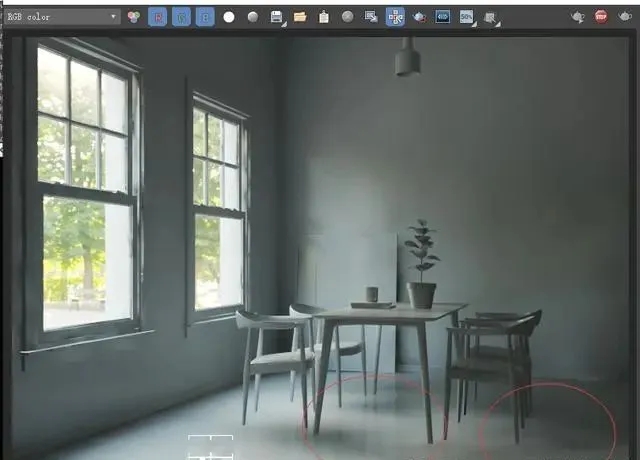Start render with rightmost teapot icon
640x460 pixels.
click(x=624, y=17)
